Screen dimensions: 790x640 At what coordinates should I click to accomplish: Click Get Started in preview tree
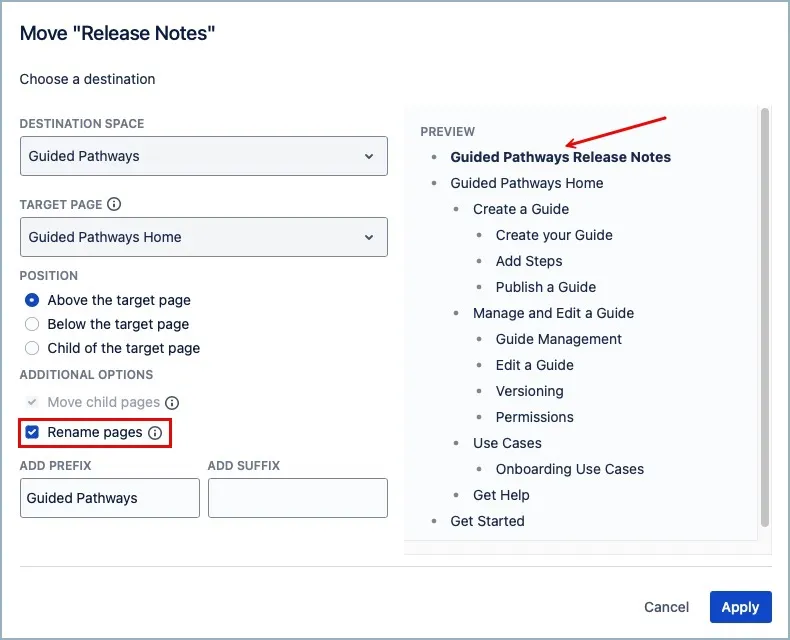click(487, 521)
